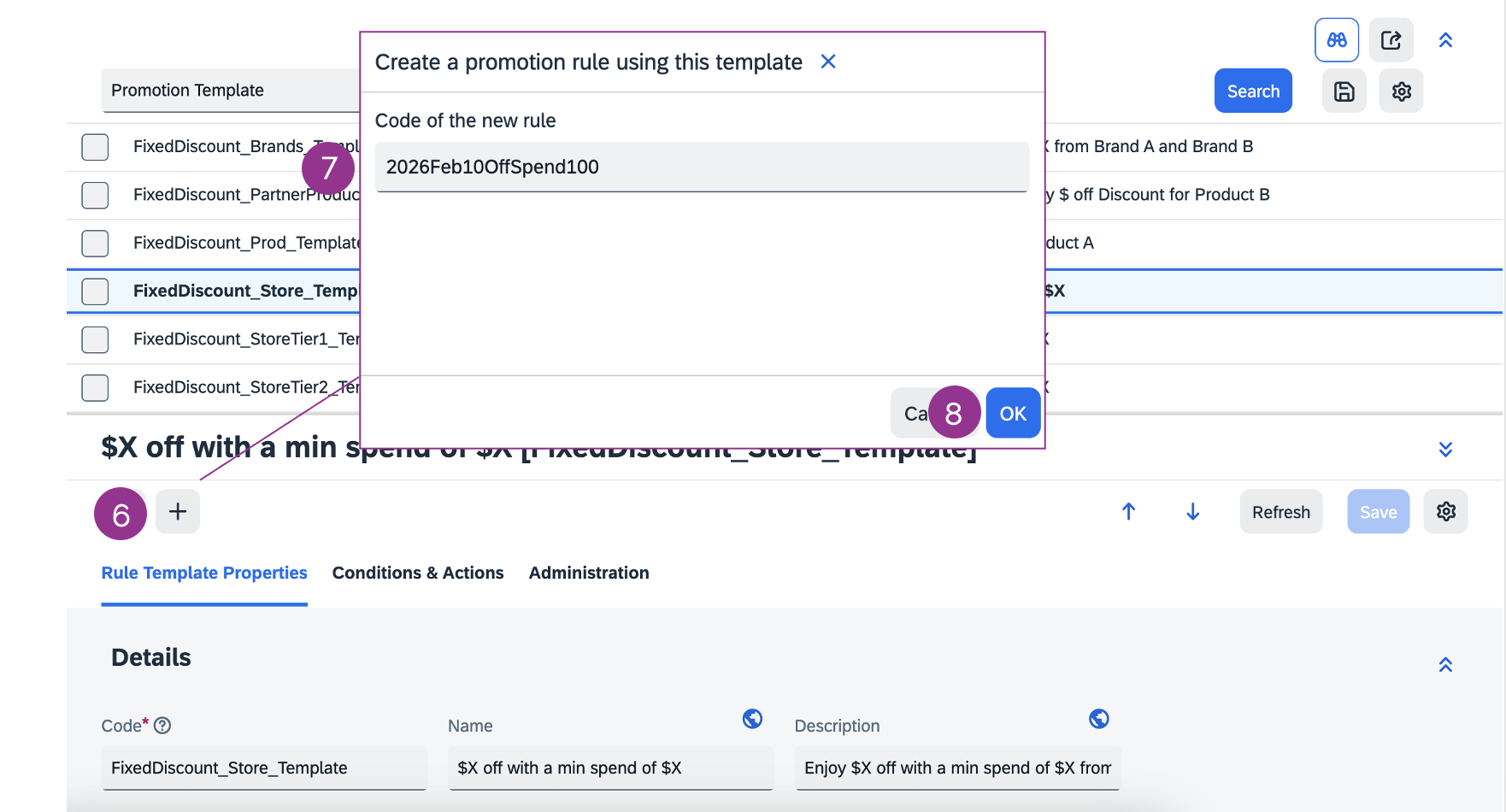Switch to Conditions & Actions tab
Image resolution: width=1506 pixels, height=812 pixels.
[418, 573]
